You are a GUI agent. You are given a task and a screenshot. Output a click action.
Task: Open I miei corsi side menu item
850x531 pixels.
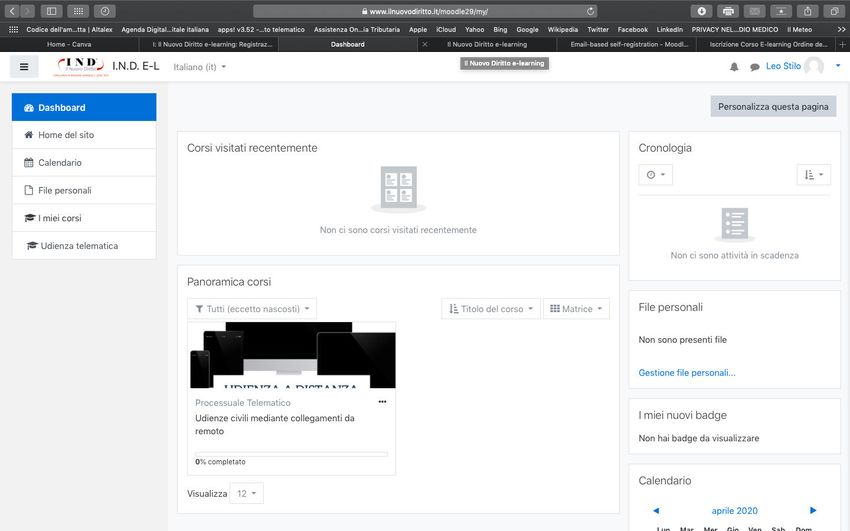coord(84,218)
